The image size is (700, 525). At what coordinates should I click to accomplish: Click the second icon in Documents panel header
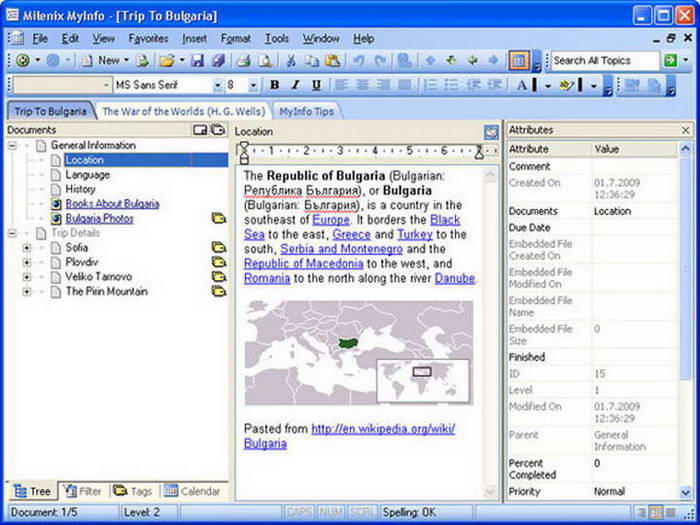tap(218, 130)
